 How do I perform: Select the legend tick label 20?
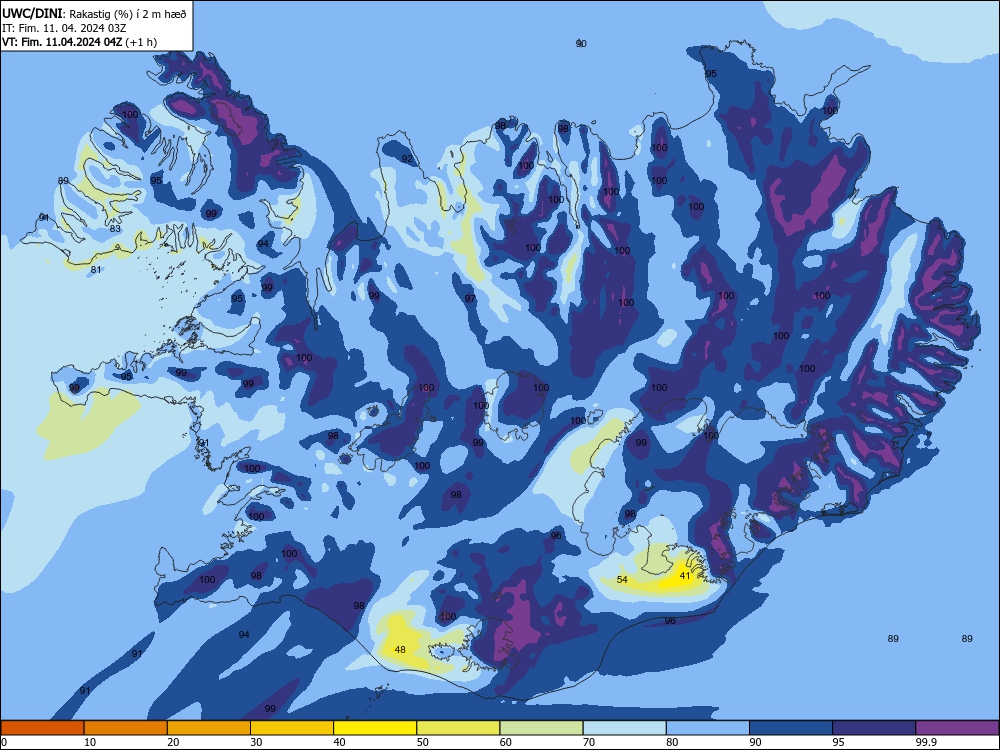(173, 742)
